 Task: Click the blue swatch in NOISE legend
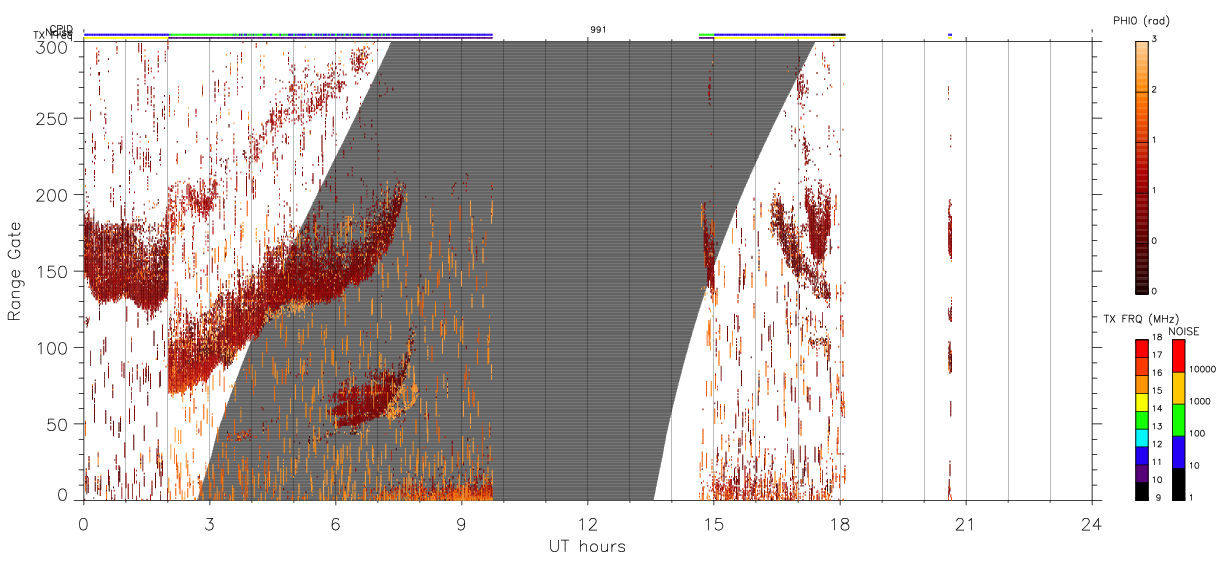click(1178, 452)
